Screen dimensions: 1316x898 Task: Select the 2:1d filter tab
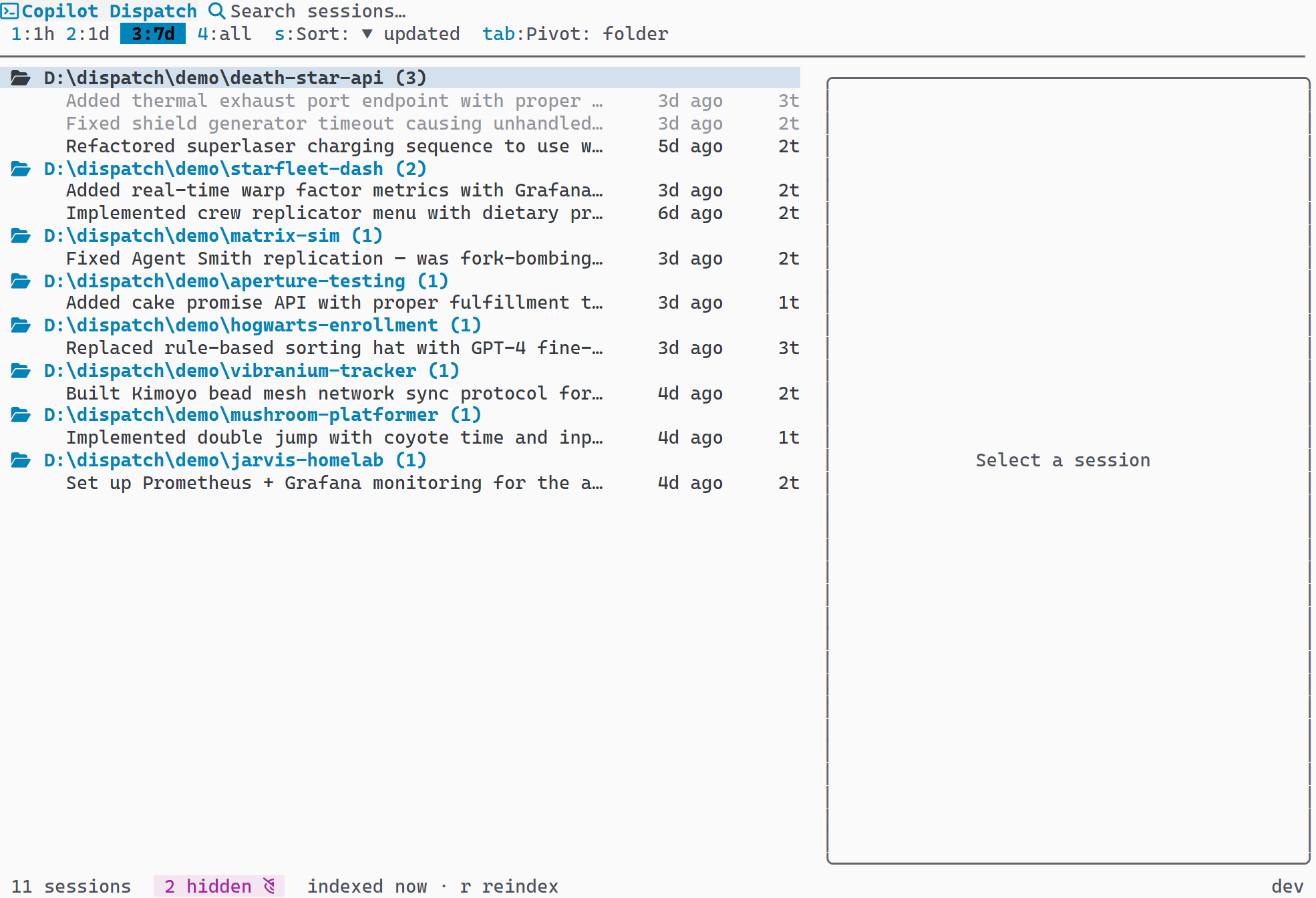point(88,33)
